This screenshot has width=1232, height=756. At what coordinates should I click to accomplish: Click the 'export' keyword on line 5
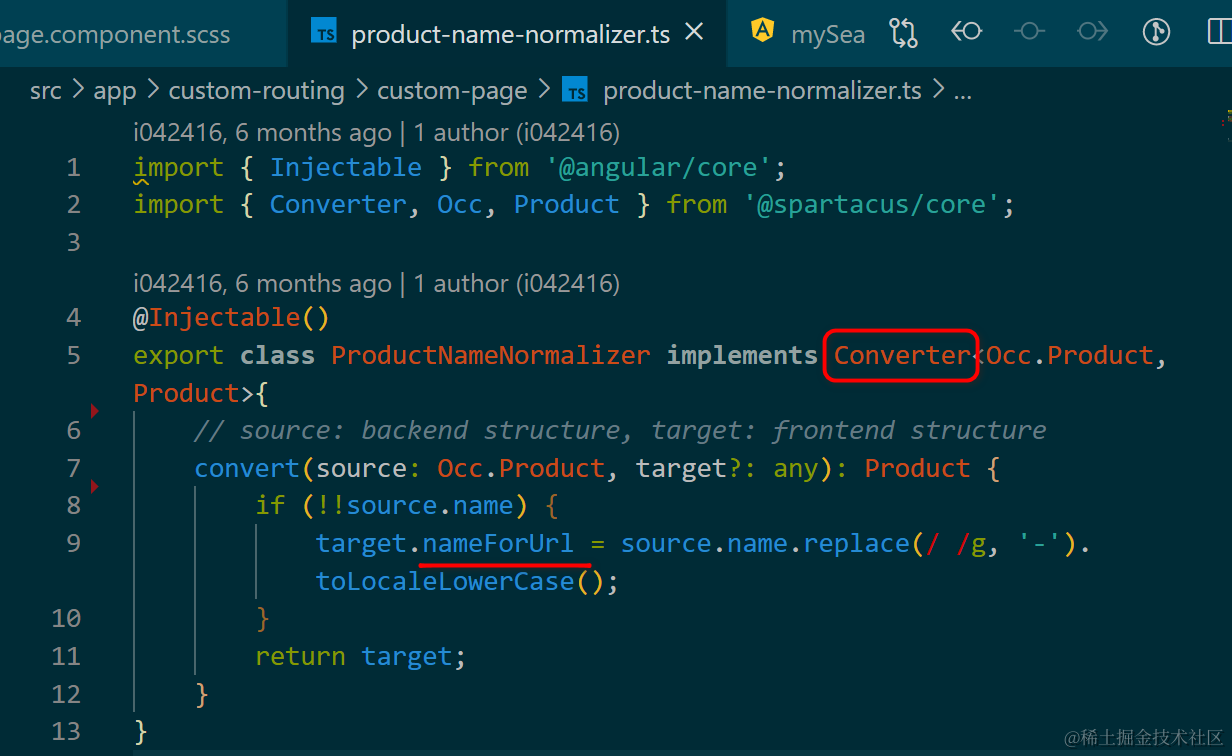[x=179, y=355]
